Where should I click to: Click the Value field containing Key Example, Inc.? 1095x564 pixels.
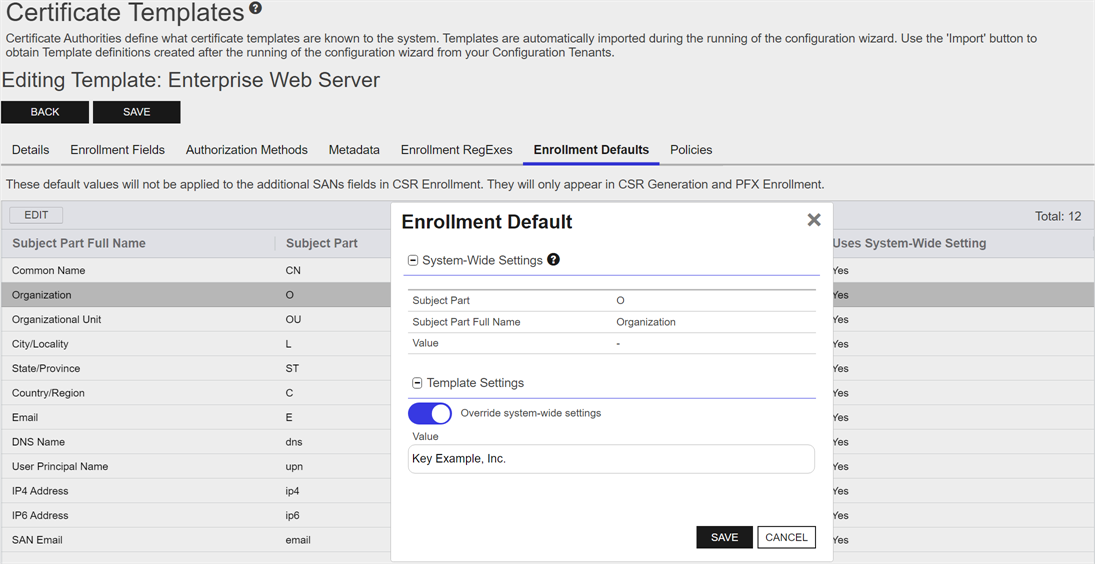click(610, 459)
